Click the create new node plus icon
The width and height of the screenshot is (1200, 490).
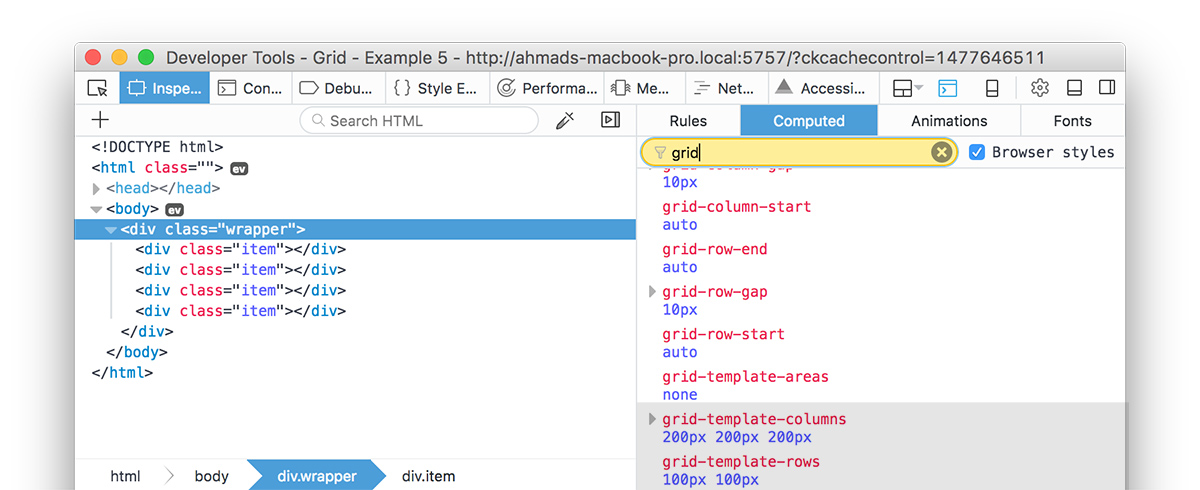(x=100, y=120)
